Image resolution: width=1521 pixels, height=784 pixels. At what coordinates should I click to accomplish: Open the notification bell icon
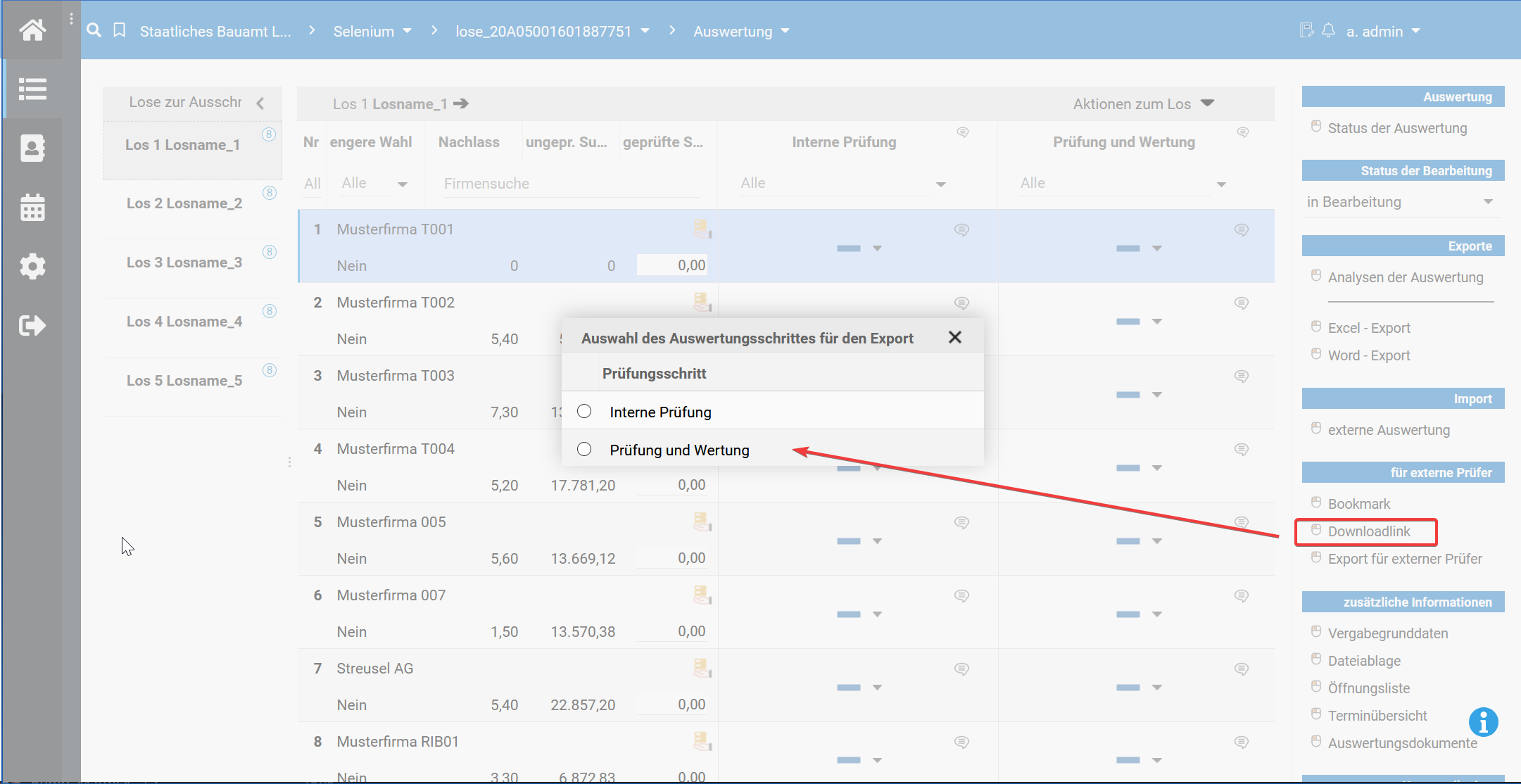[x=1328, y=30]
